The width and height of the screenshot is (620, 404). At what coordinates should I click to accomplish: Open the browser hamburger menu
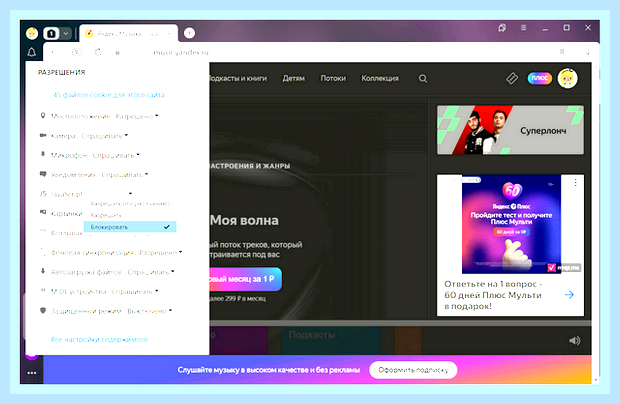click(x=524, y=28)
